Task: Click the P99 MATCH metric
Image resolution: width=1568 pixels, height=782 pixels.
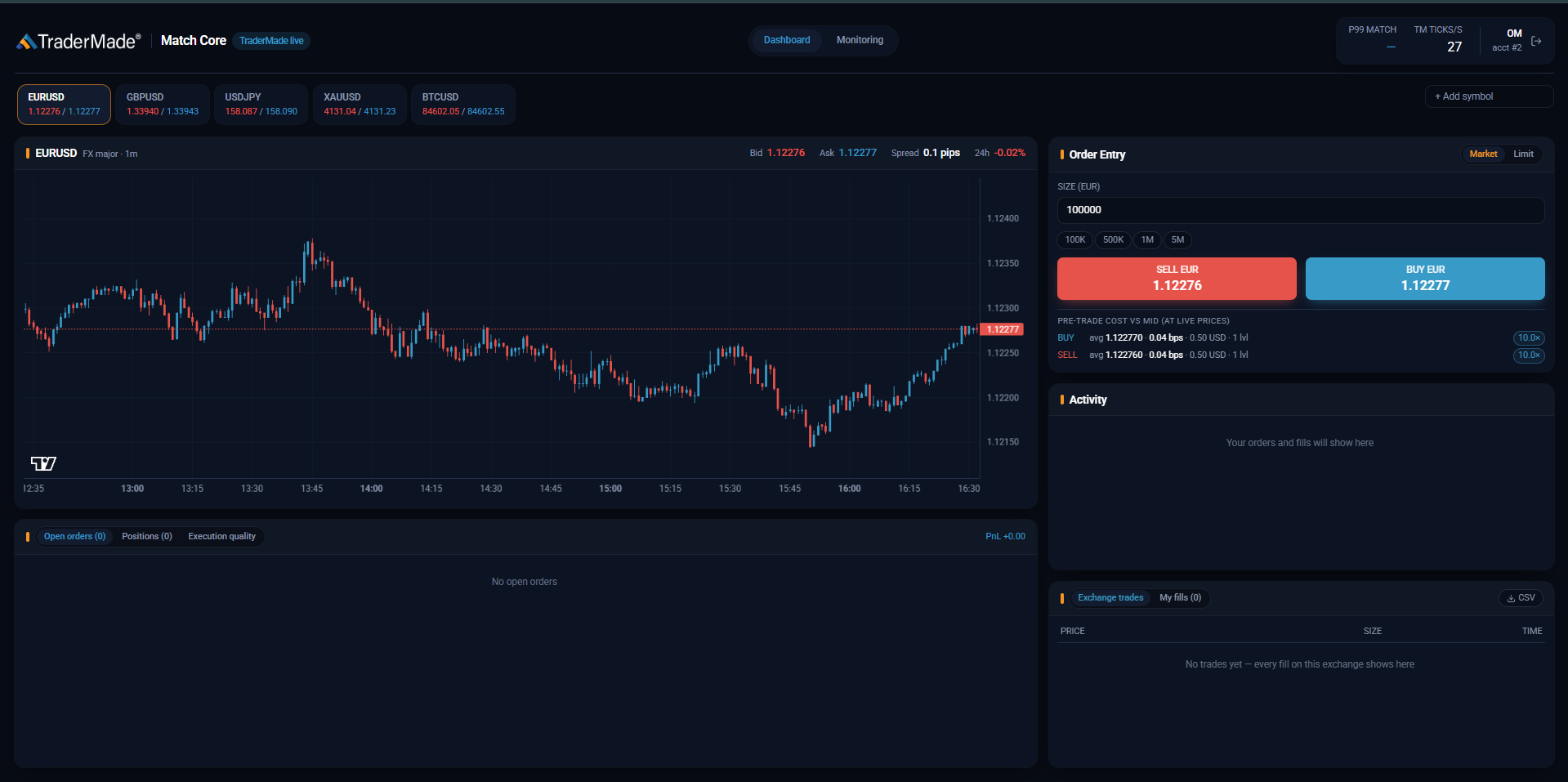Action: tap(1372, 38)
